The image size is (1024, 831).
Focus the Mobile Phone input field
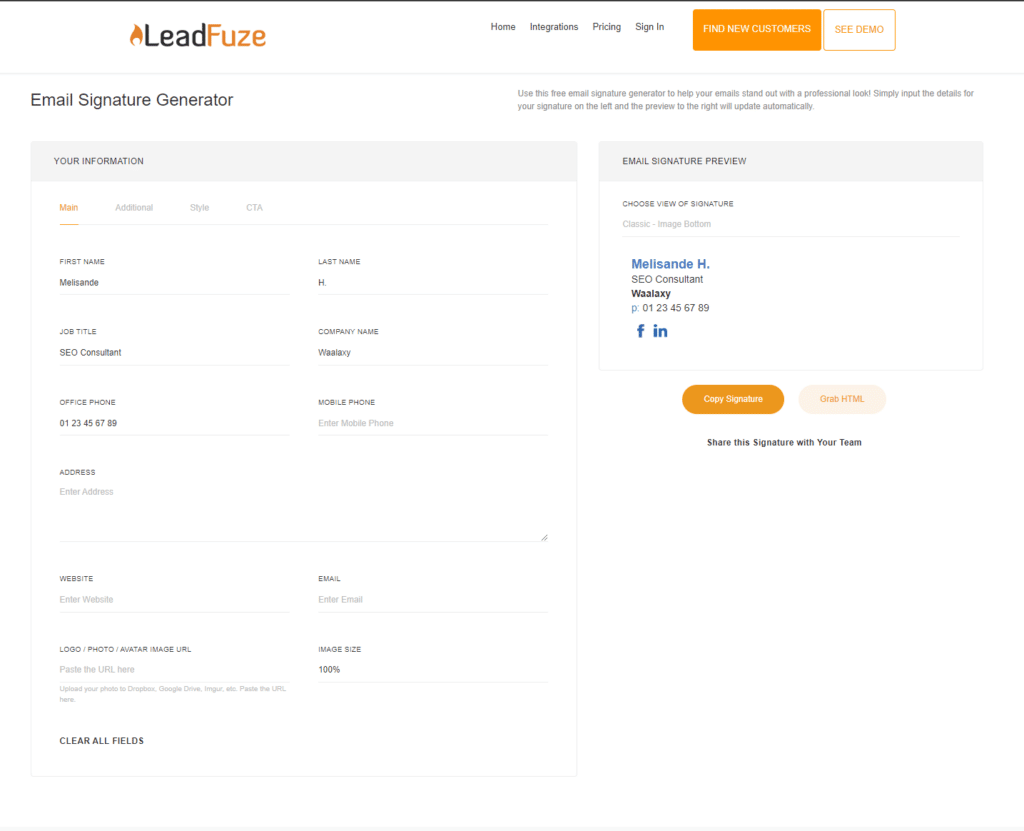pyautogui.click(x=432, y=424)
